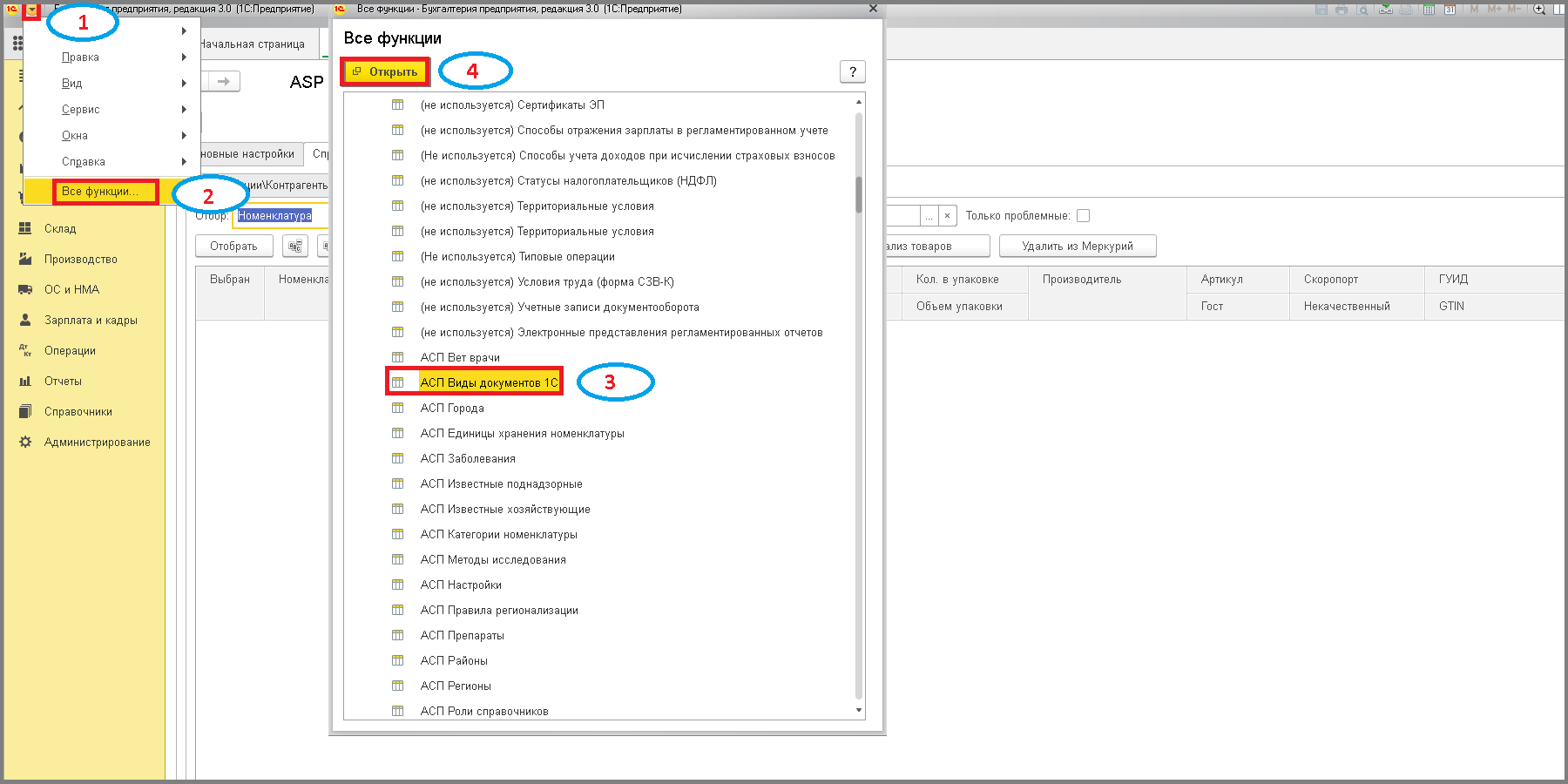Click the calculator icon in top toolbar
This screenshot has height=784, width=1568.
(x=1429, y=10)
